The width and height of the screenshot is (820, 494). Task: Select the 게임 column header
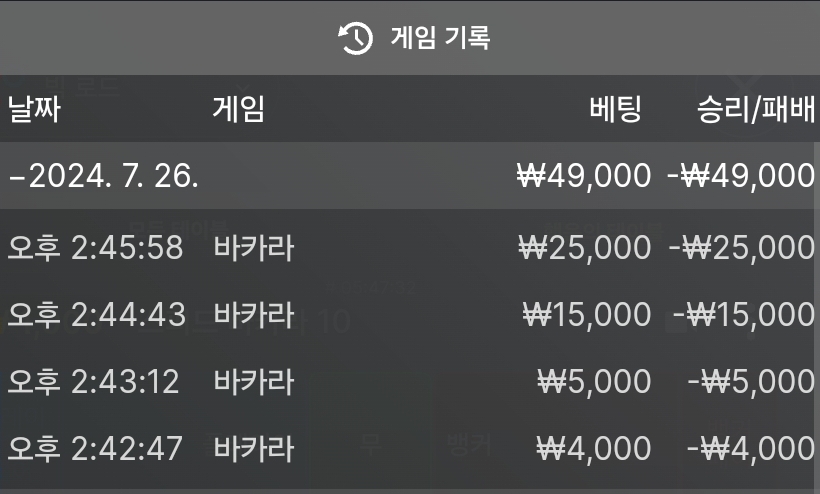click(x=238, y=109)
